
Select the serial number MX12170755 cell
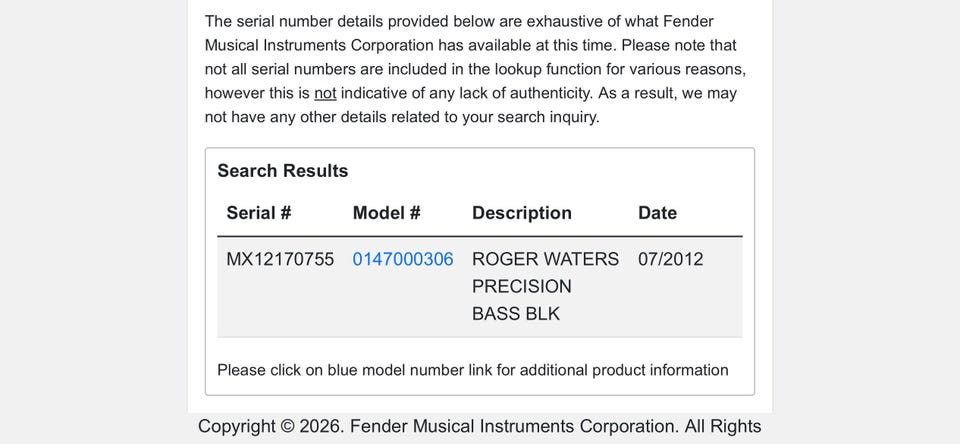(x=280, y=259)
